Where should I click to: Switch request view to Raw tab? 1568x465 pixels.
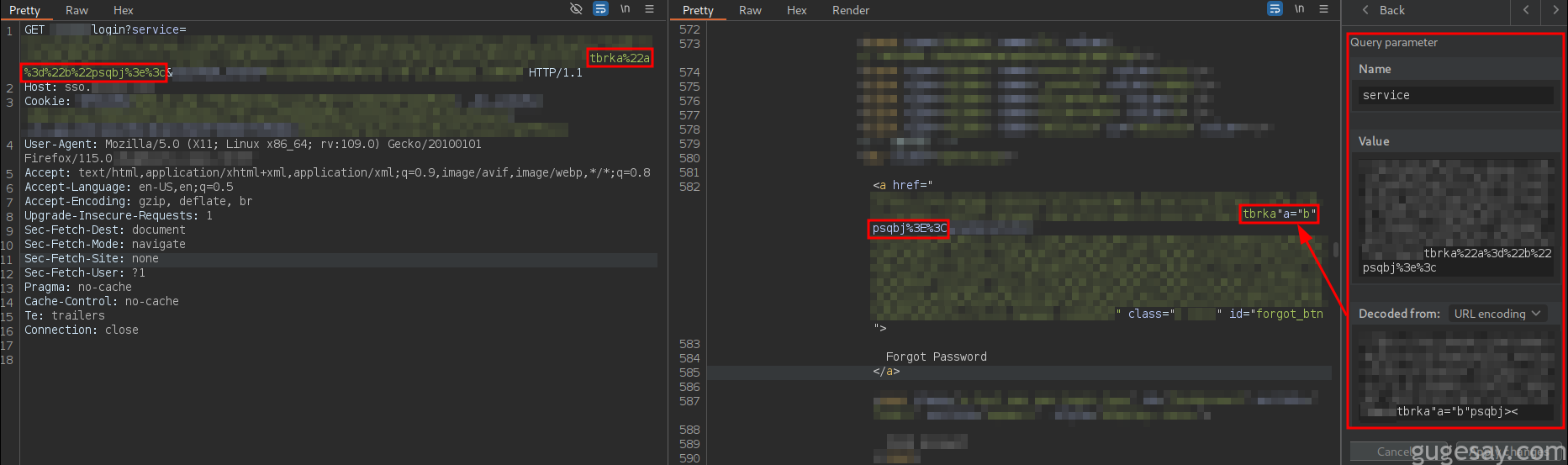click(77, 10)
